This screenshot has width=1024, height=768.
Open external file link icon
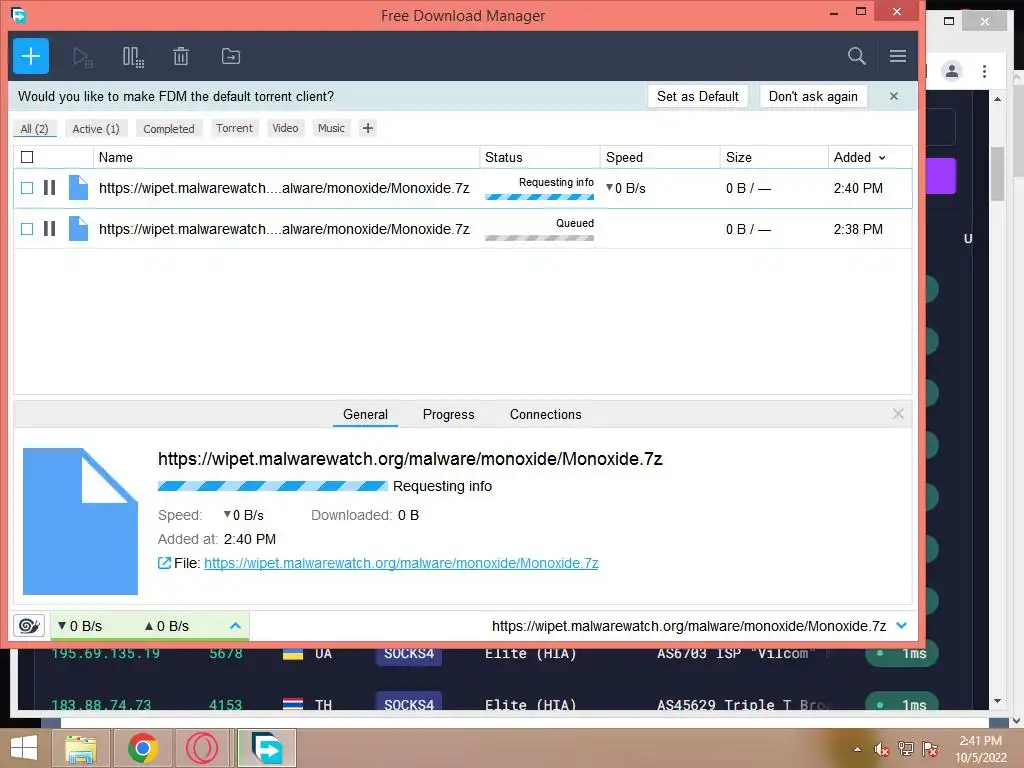tap(165, 563)
